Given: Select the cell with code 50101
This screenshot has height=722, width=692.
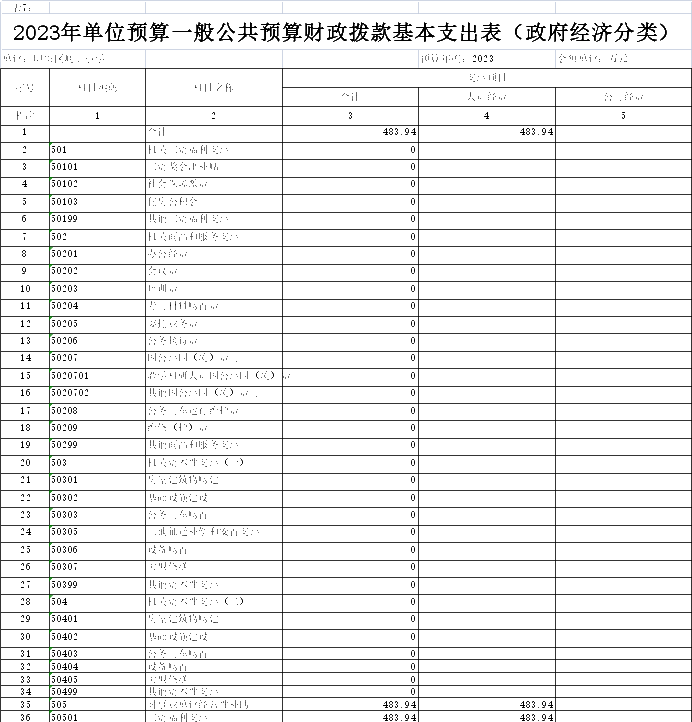Looking at the screenshot, I should tap(97, 167).
